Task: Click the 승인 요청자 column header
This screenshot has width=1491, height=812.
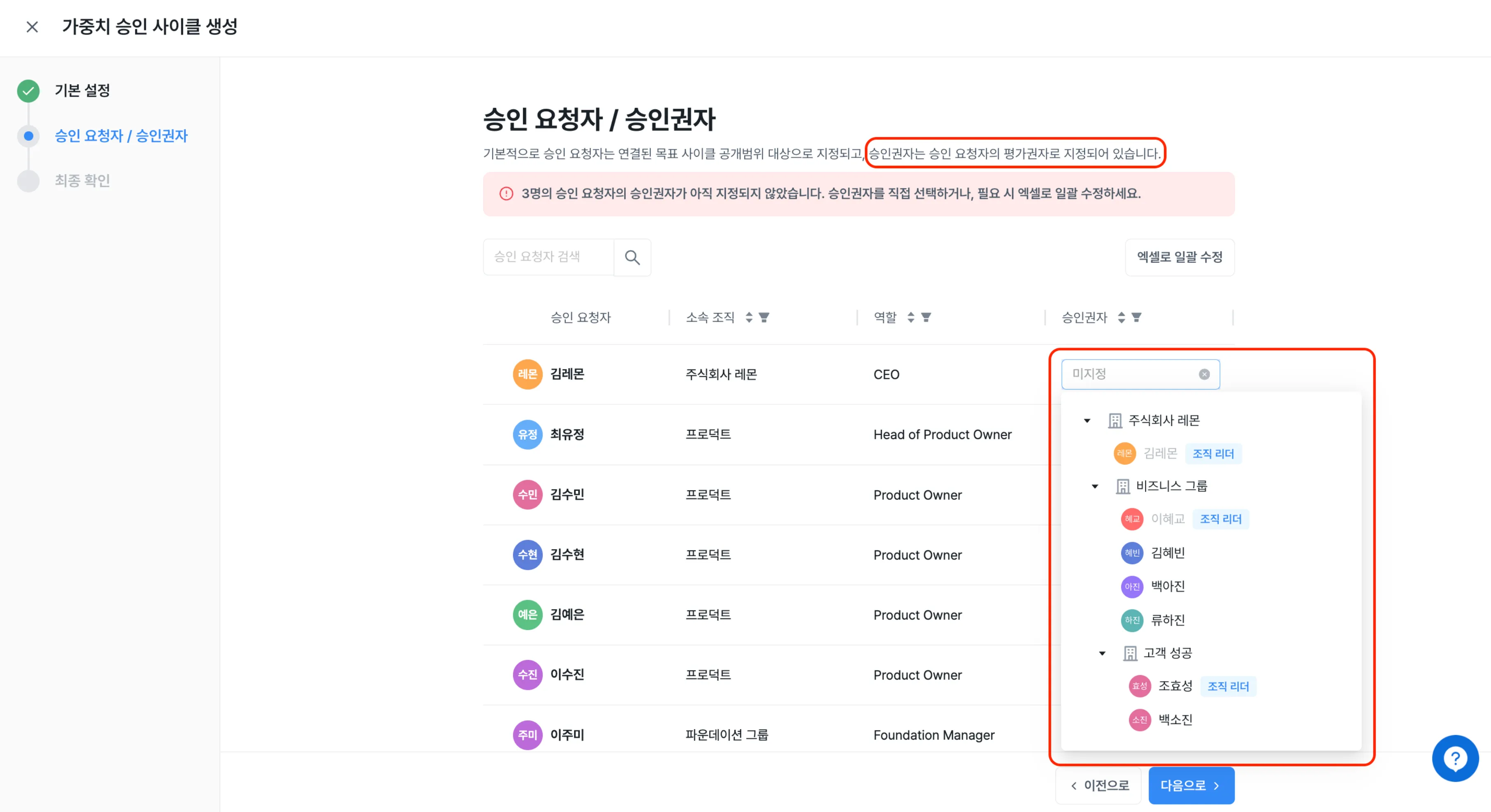Action: point(580,318)
